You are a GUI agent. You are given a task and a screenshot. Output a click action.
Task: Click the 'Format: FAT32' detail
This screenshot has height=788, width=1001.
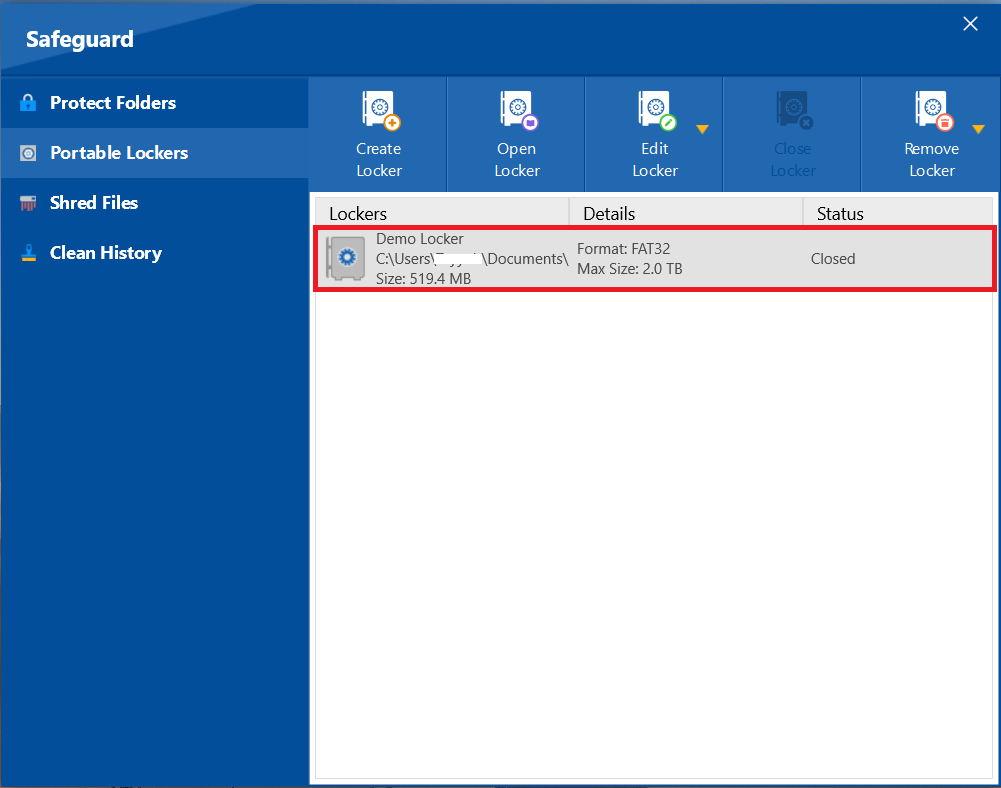coord(624,249)
